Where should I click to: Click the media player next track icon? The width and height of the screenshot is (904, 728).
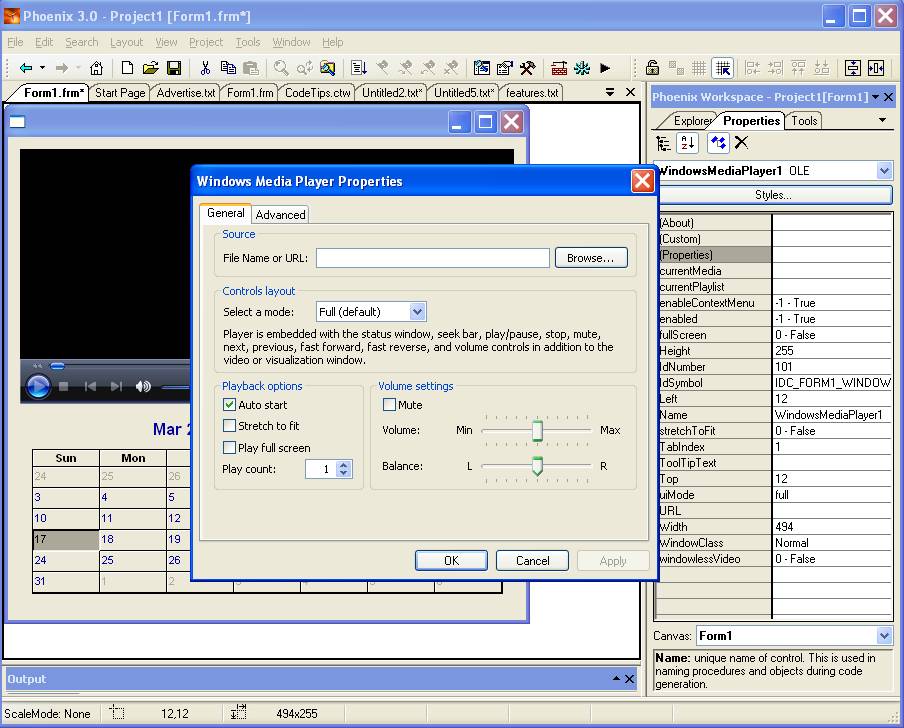coord(116,386)
